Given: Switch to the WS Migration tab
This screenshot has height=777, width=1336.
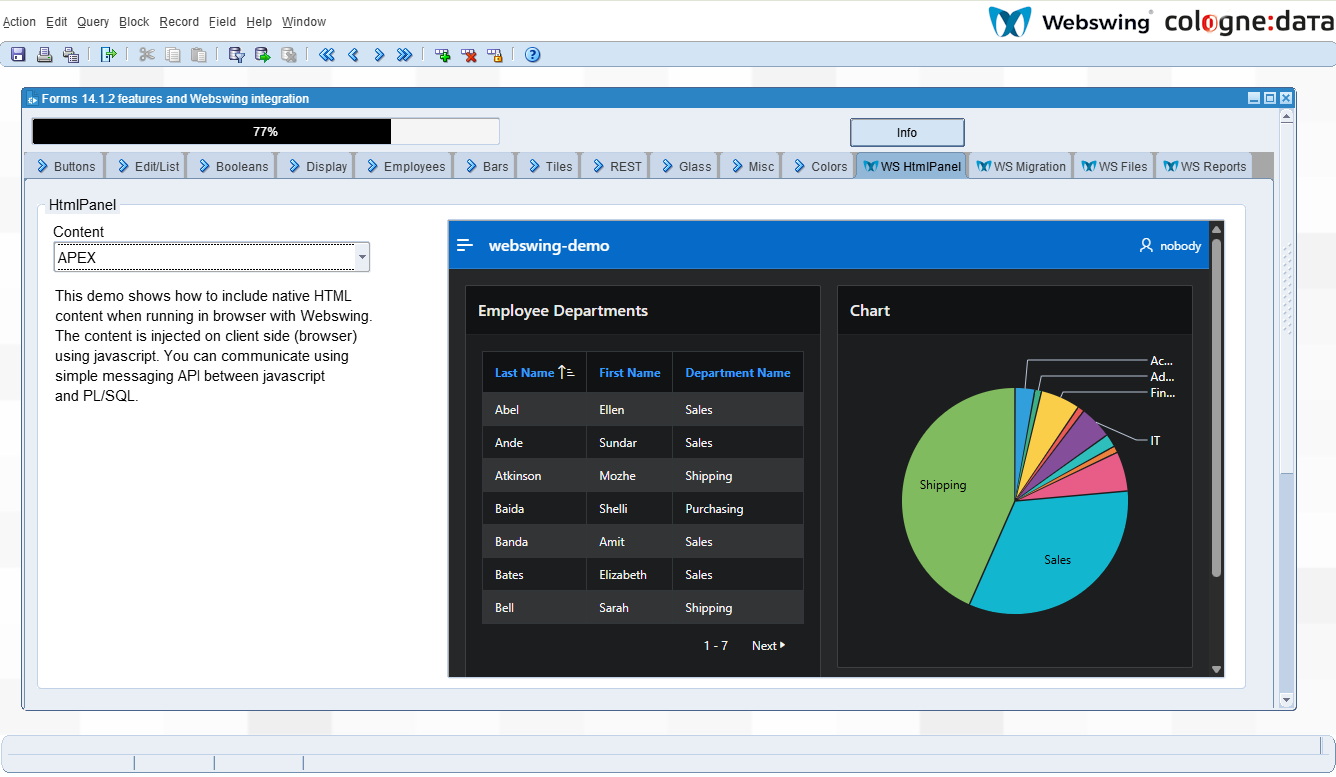Looking at the screenshot, I should [1021, 167].
